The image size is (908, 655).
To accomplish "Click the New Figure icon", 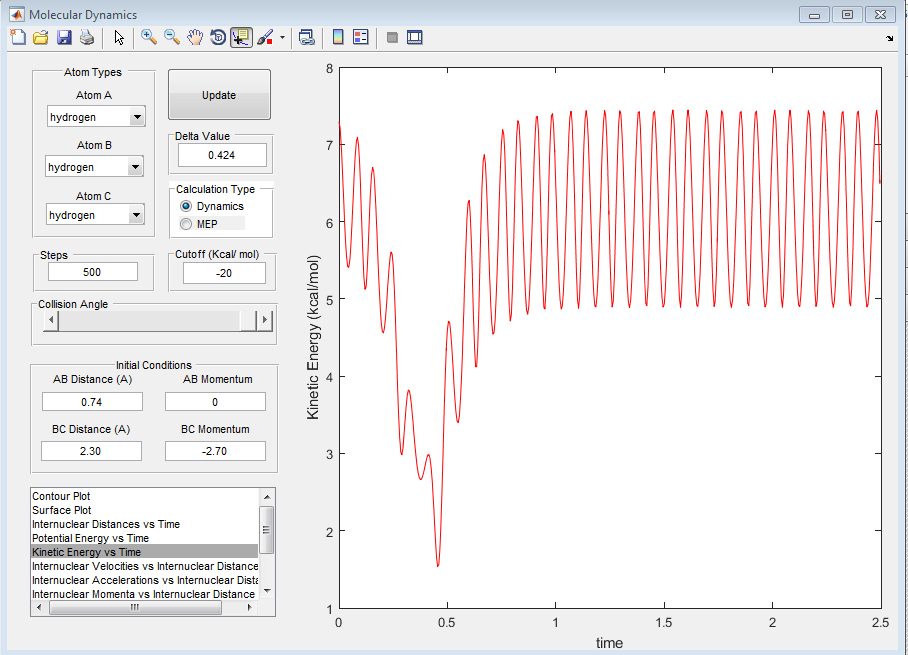I will click(17, 38).
